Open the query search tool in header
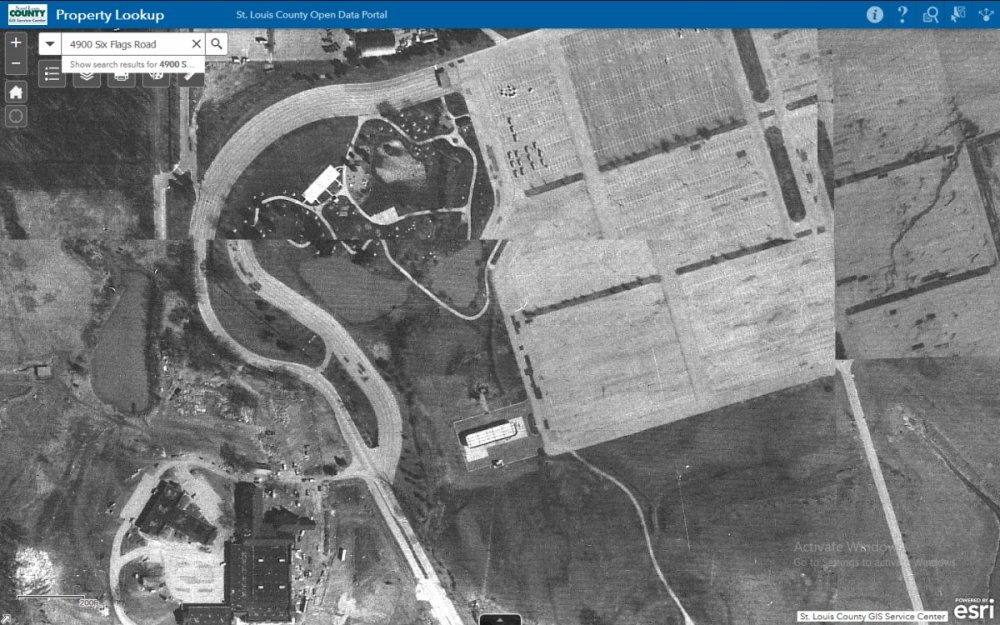The image size is (1000, 625). 930,14
